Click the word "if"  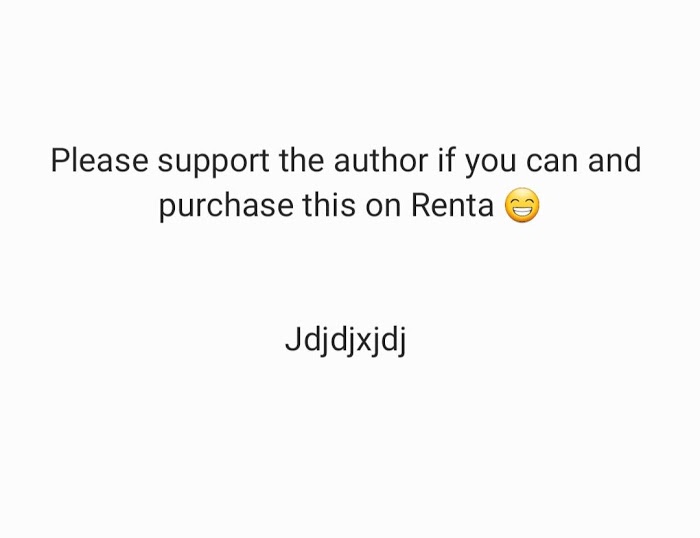coord(446,160)
